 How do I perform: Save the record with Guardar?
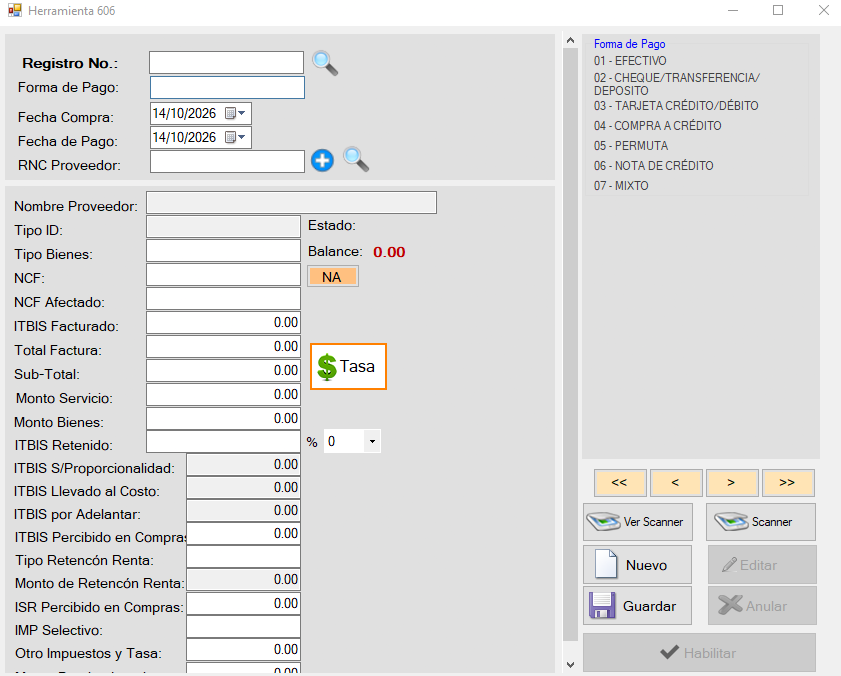click(638, 606)
